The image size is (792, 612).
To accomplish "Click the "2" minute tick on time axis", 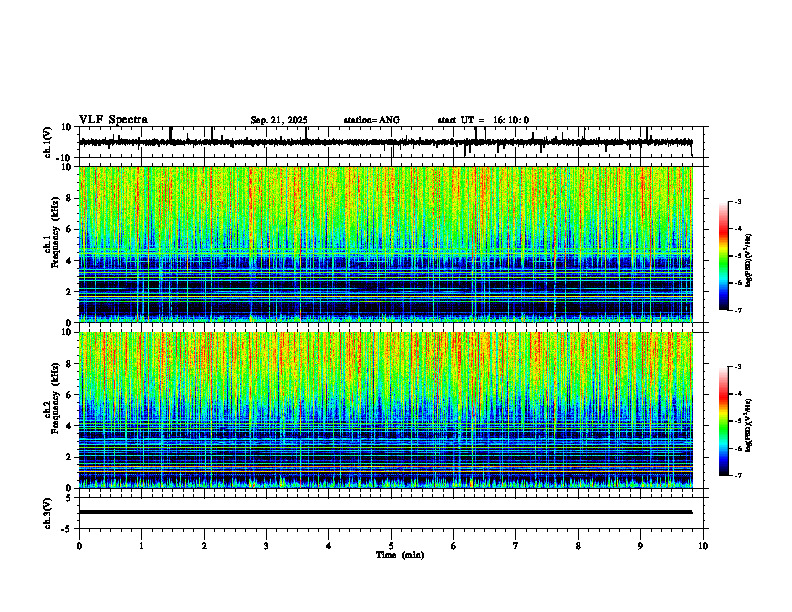I will [204, 546].
